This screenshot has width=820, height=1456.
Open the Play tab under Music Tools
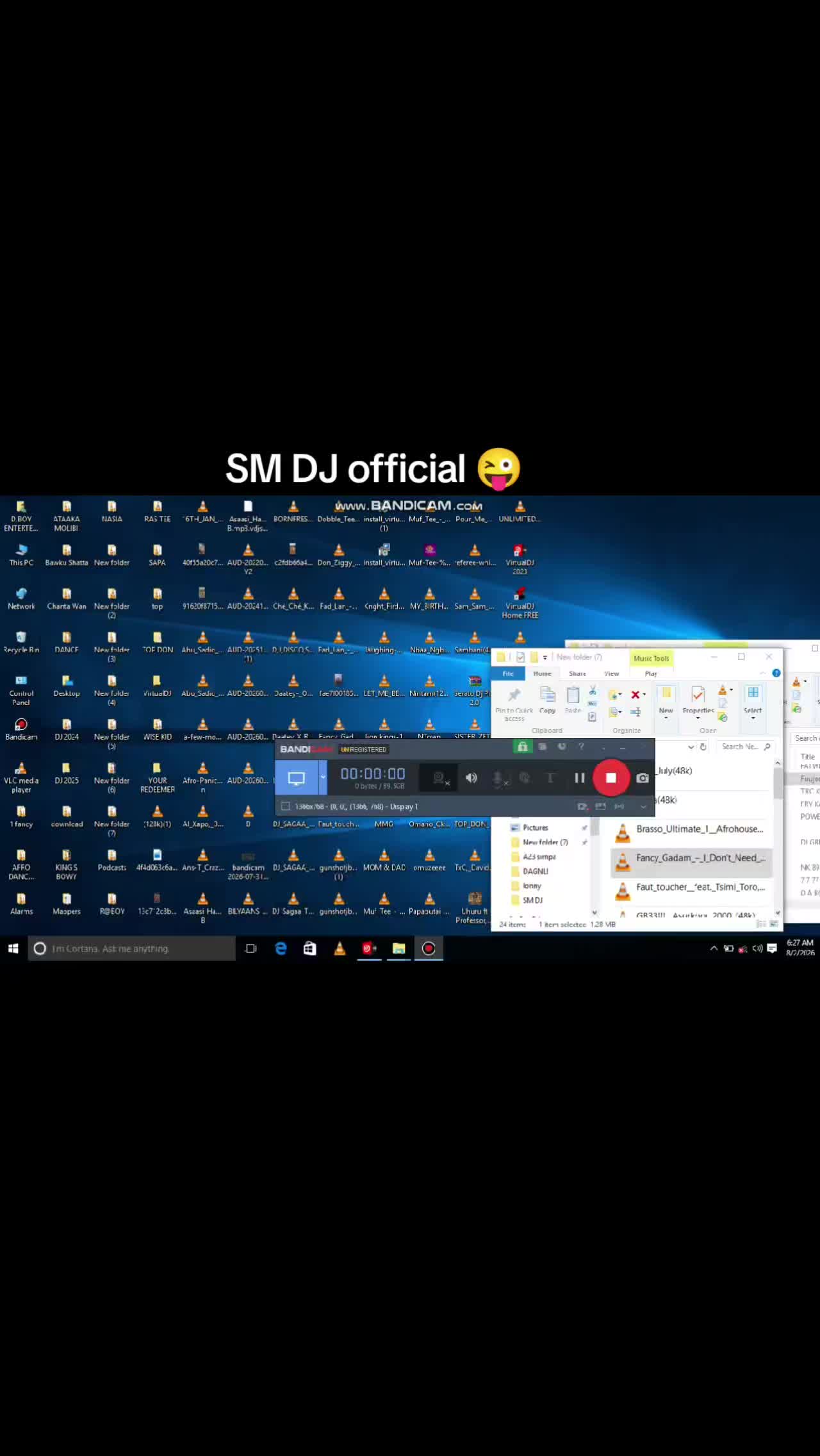coord(651,674)
